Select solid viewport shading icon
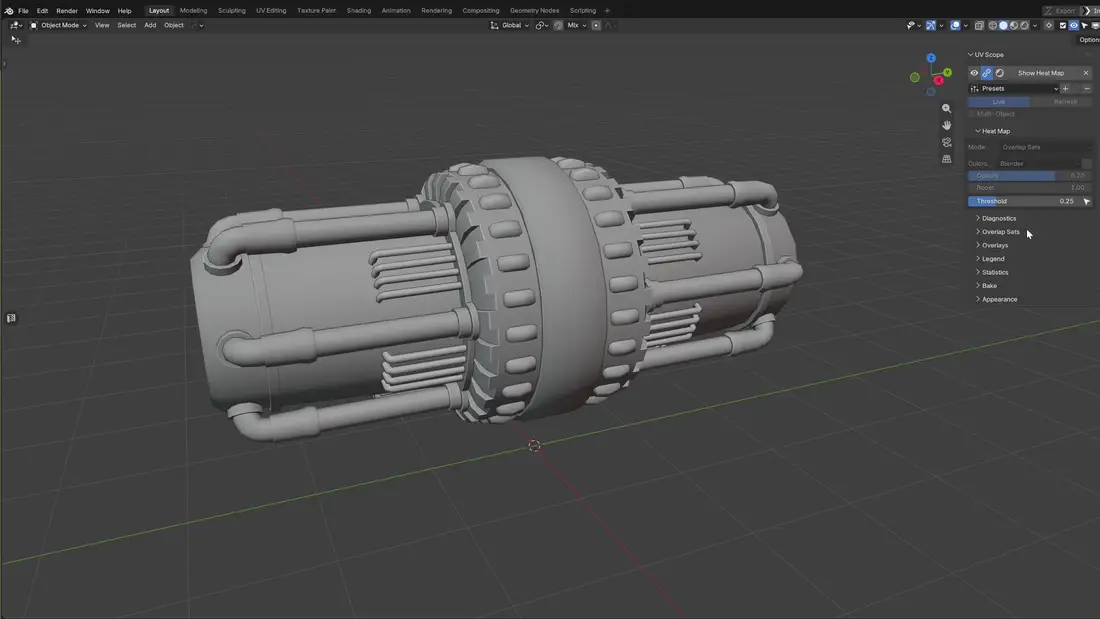The image size is (1100, 619). [1003, 25]
